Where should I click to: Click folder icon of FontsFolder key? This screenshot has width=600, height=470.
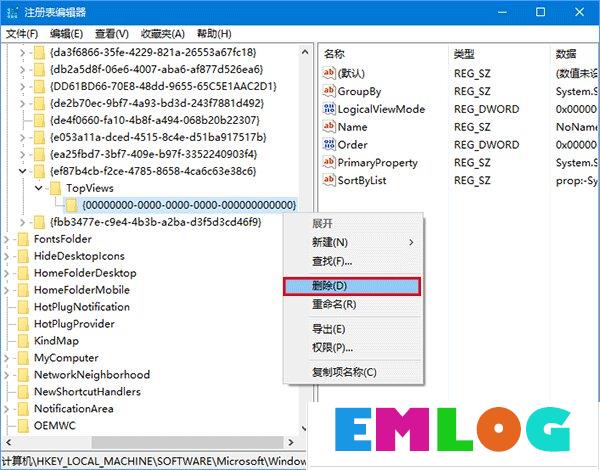[23, 239]
